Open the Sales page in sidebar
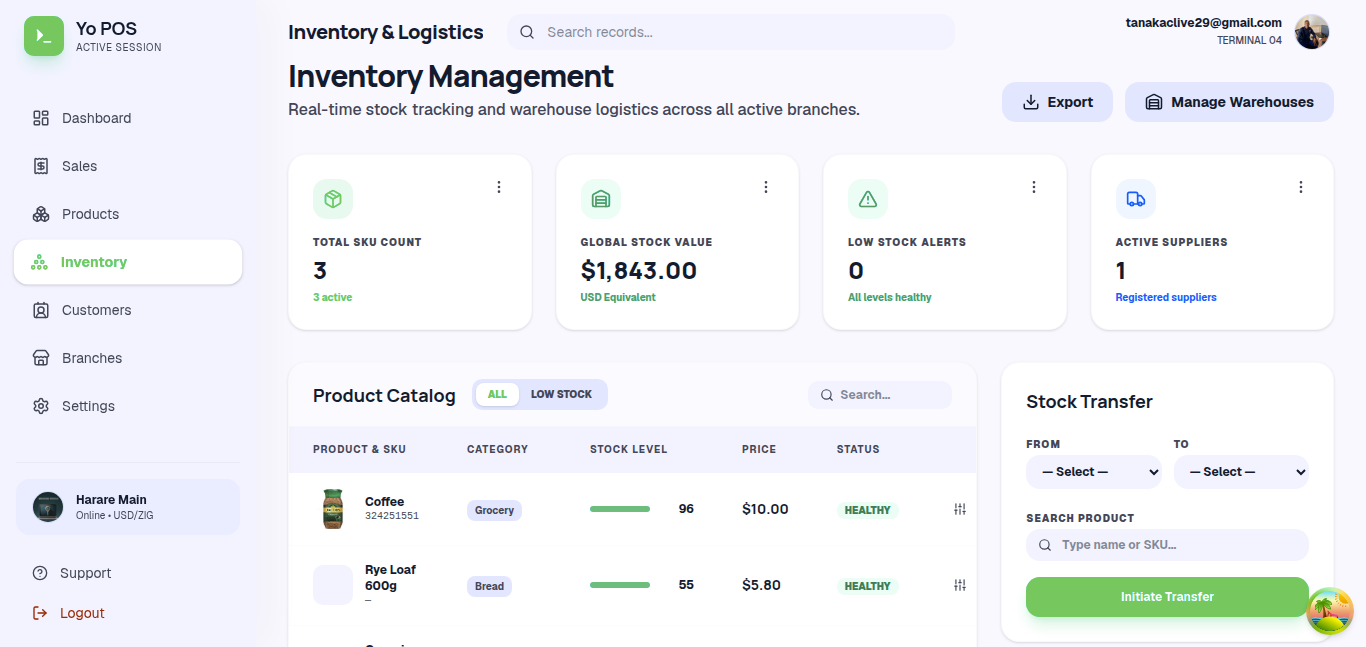Viewport: 1366px width, 647px height. pyautogui.click(x=128, y=166)
